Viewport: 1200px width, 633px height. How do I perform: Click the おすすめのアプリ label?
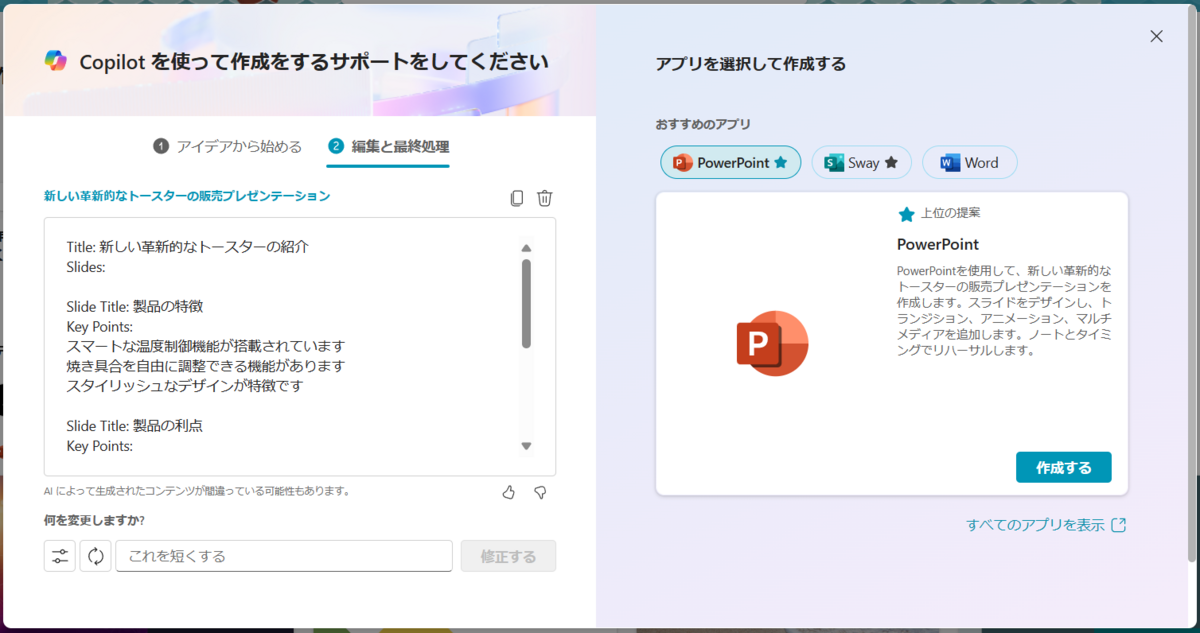point(703,125)
